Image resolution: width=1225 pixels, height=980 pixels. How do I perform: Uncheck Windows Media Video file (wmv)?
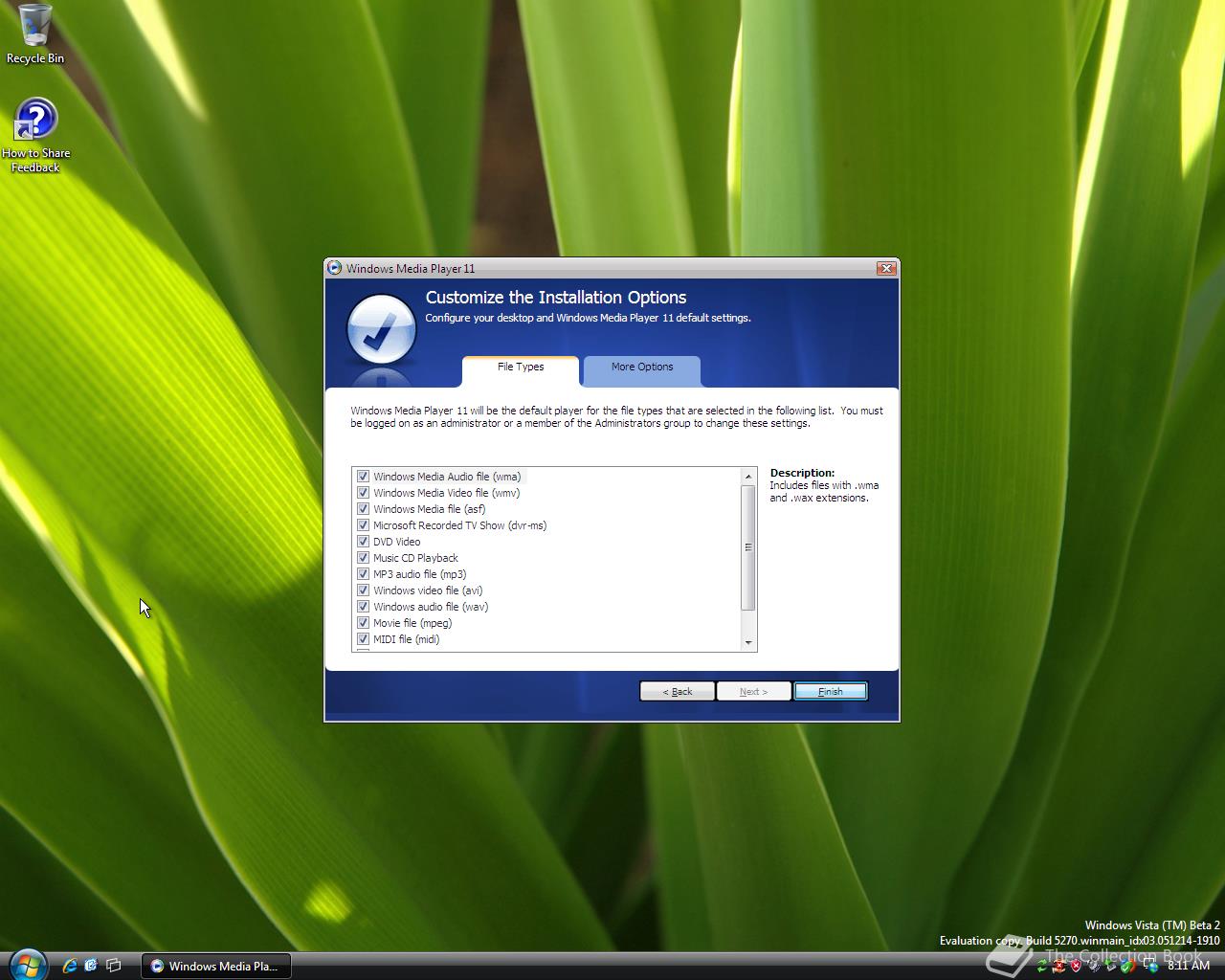(x=363, y=492)
